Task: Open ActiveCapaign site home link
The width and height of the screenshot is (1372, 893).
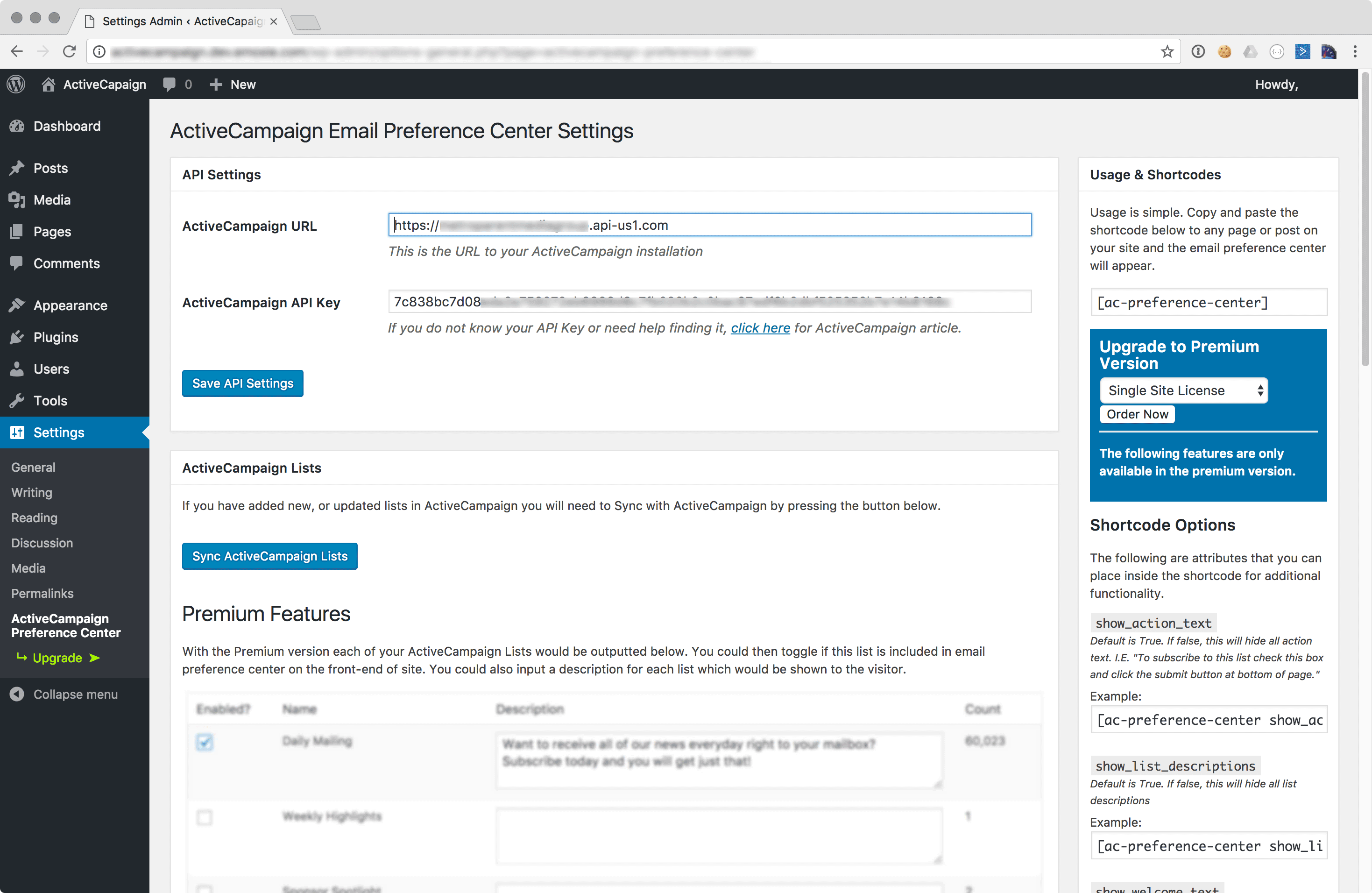Action: (x=94, y=84)
